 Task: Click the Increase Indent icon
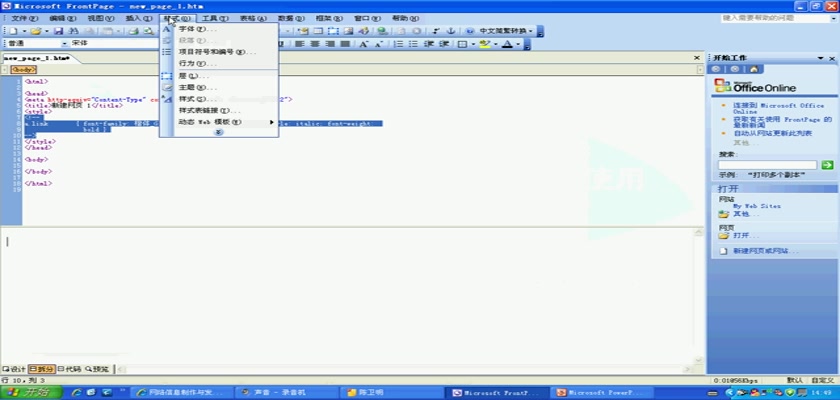point(444,44)
